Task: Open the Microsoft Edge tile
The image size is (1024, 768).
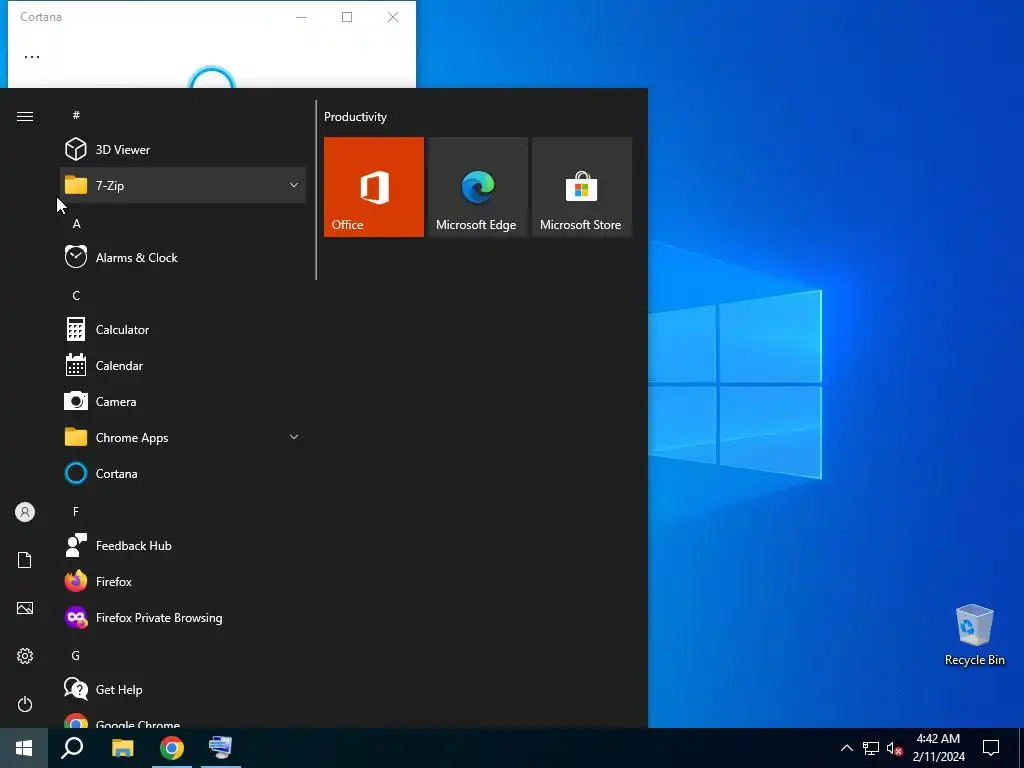Action: click(x=477, y=187)
